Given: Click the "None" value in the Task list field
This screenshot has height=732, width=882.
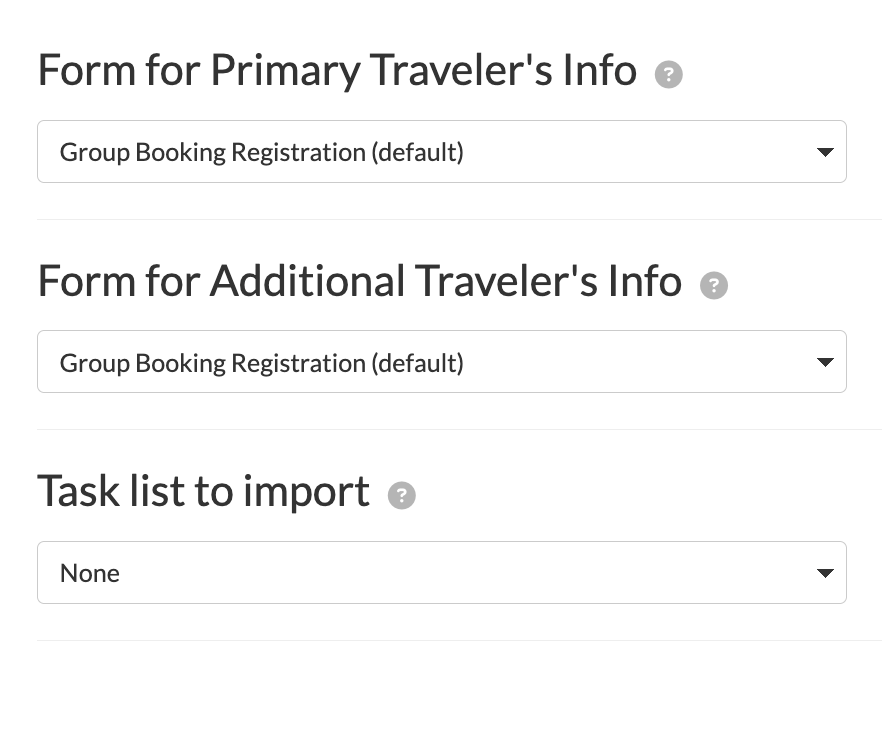Looking at the screenshot, I should tap(90, 574).
